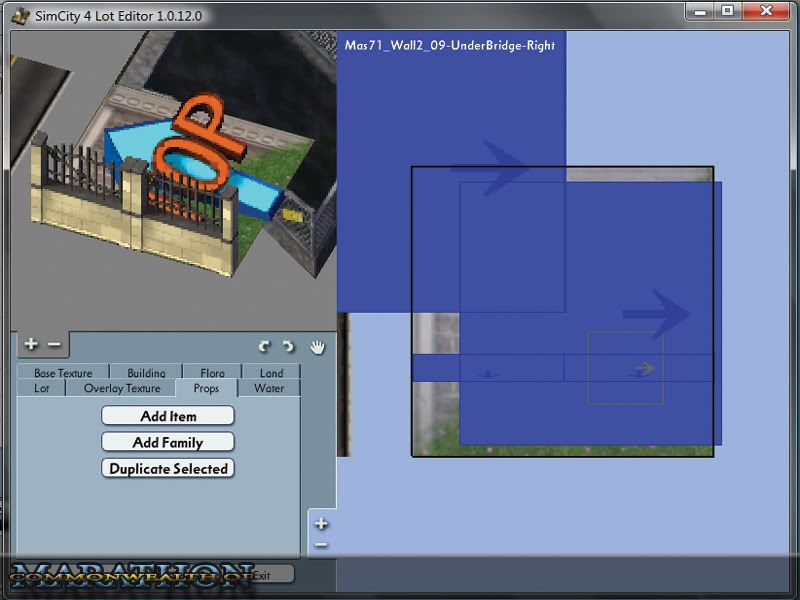This screenshot has width=800, height=600.
Task: Select the small arrow prop in plan view
Action: (x=644, y=368)
